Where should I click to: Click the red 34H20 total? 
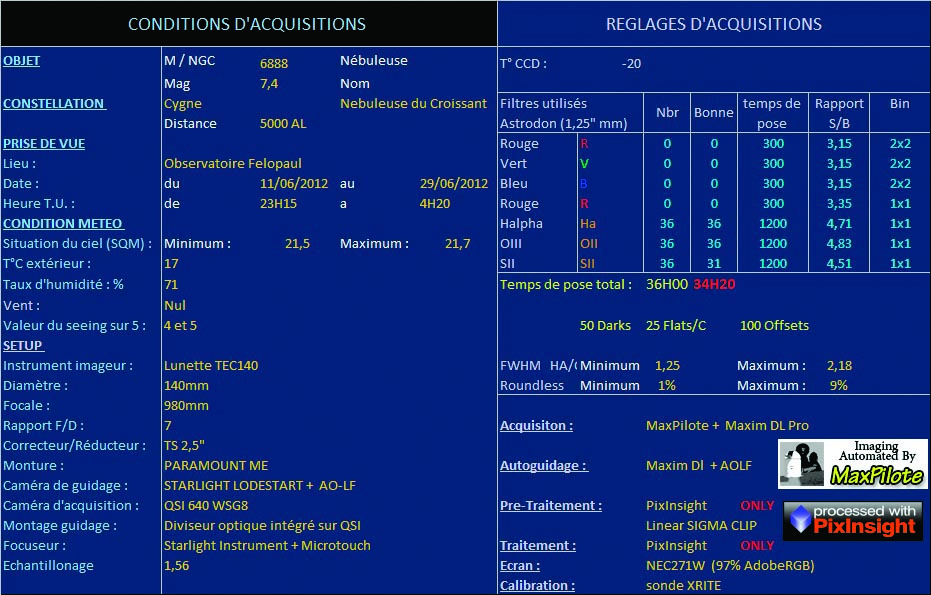pyautogui.click(x=714, y=284)
